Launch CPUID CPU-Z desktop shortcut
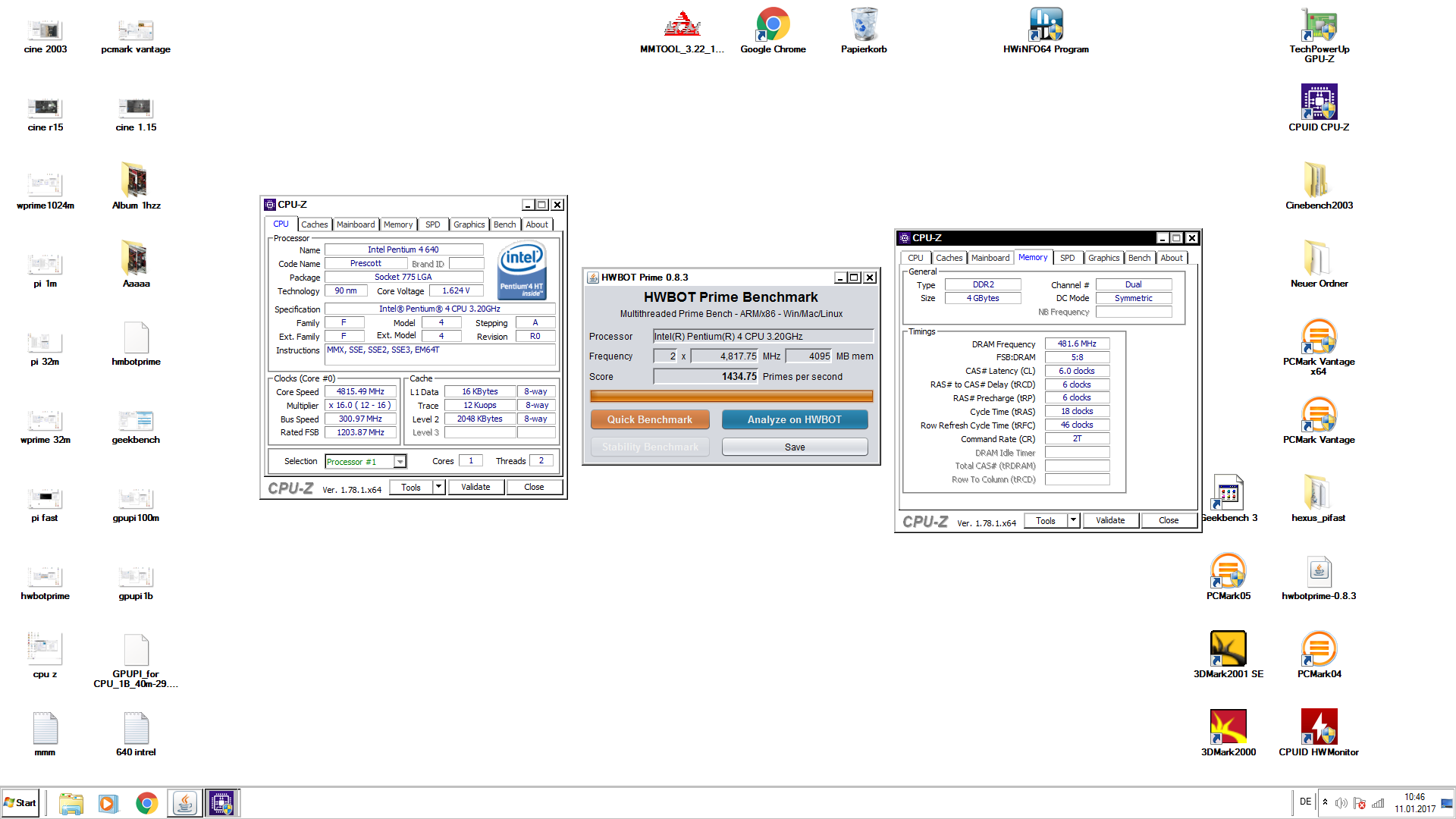Viewport: 1456px width, 819px height. point(1319,108)
